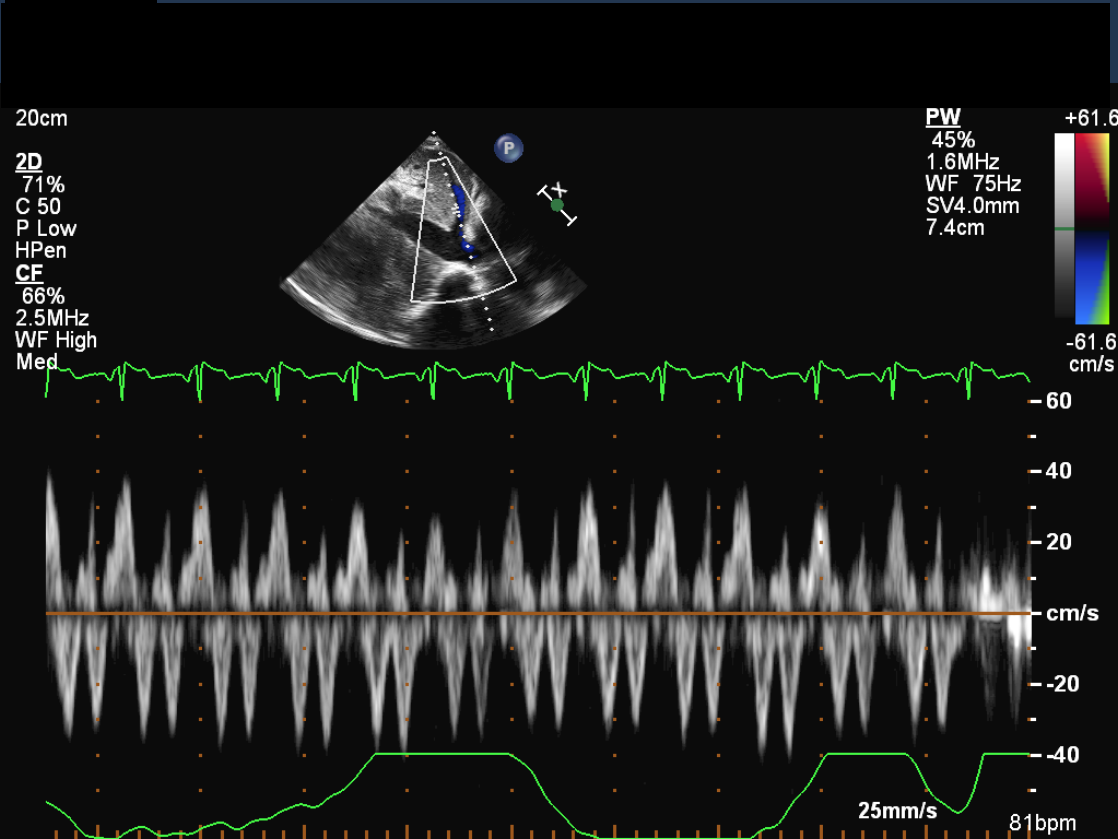Screen dimensions: 1118x839
Task: Click the 20cm depth label
Action: [x=41, y=118]
